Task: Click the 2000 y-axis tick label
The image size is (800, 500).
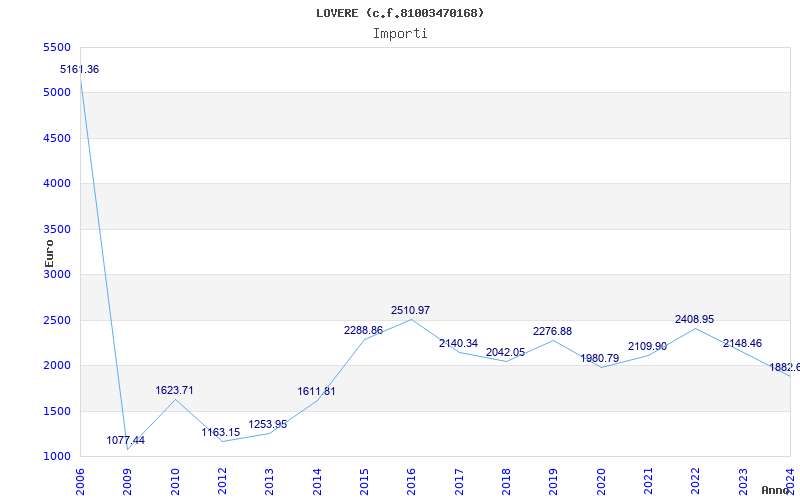Action: [x=56, y=366]
